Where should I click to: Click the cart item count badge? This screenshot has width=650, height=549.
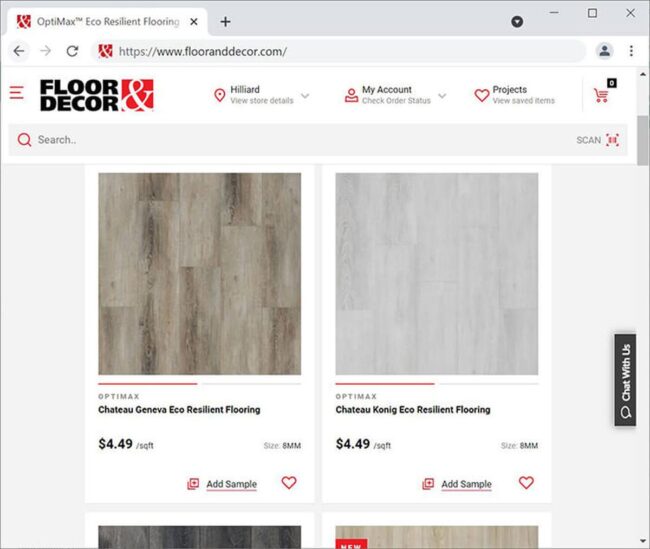pos(611,83)
